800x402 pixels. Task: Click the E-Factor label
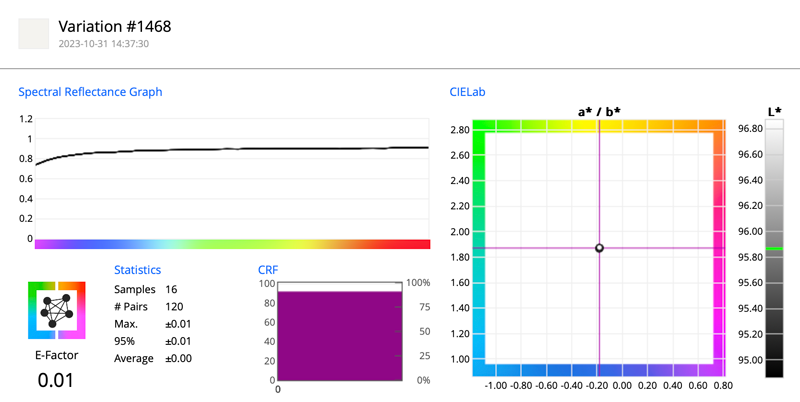click(57, 355)
